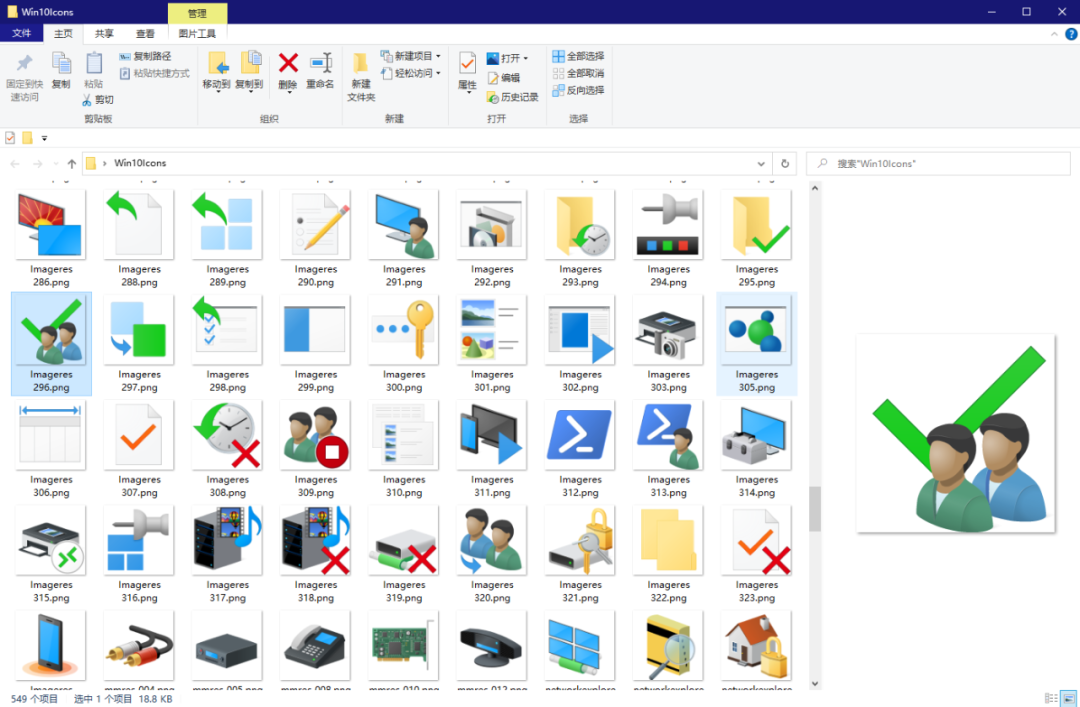Click the red Delete (删除) icon
This screenshot has width=1080, height=707.
point(288,63)
